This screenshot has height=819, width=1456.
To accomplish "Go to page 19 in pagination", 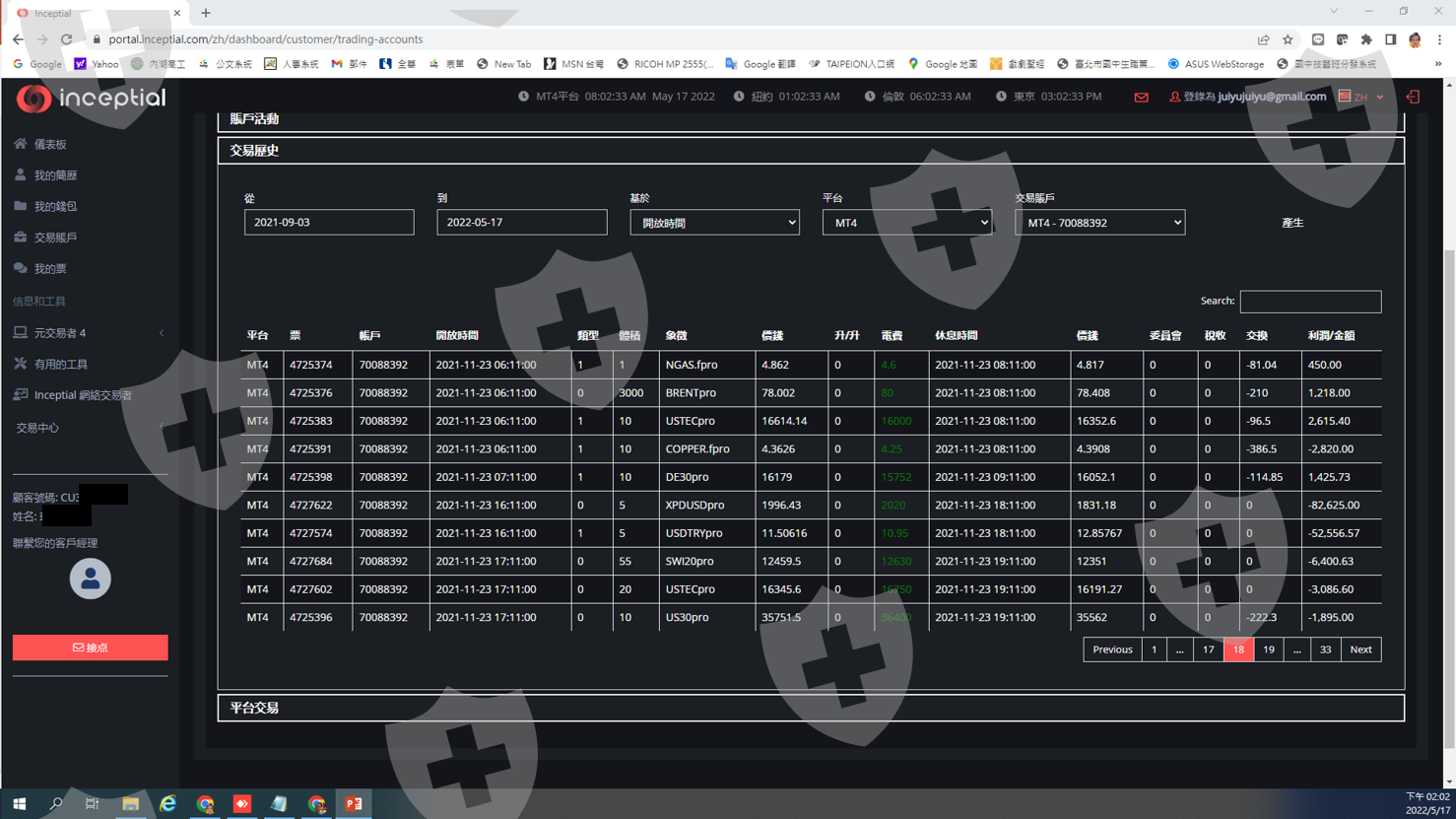I will pos(1268,649).
